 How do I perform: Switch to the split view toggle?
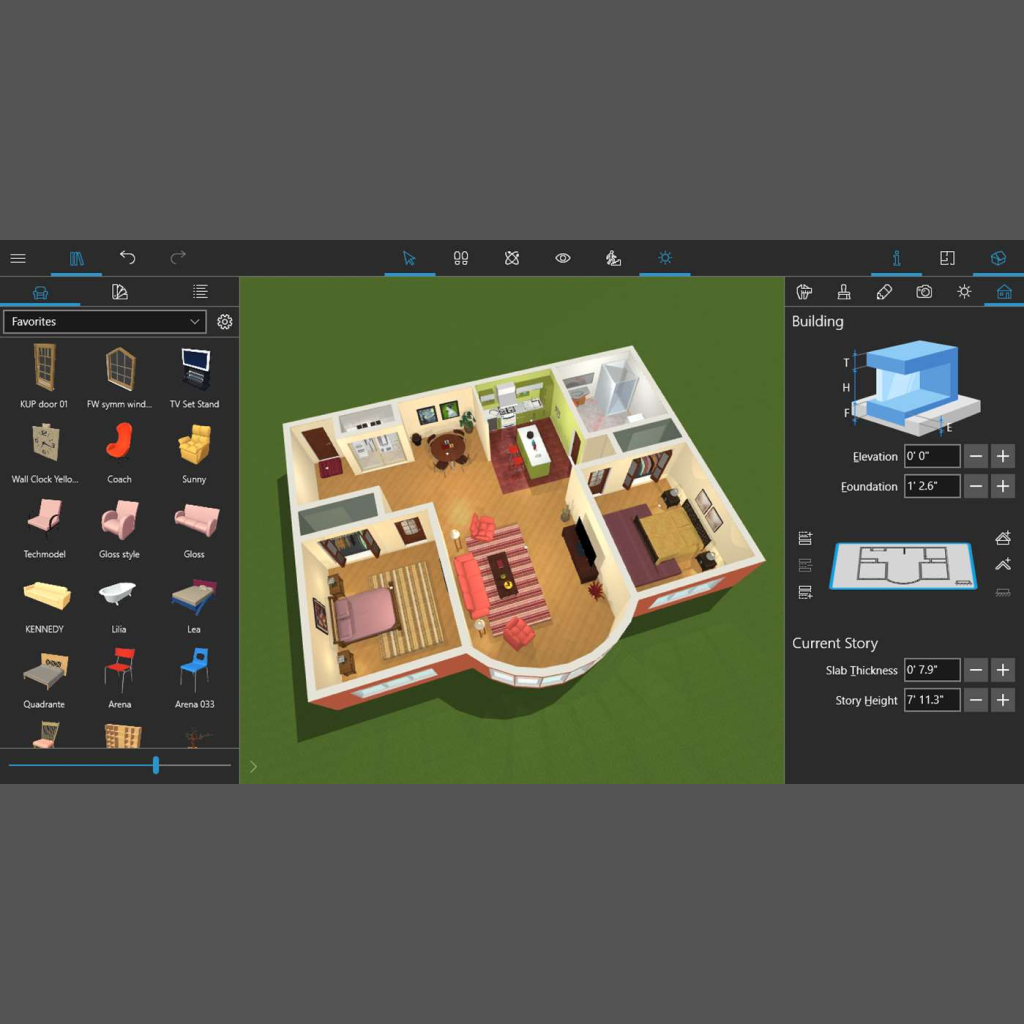pyautogui.click(x=946, y=258)
